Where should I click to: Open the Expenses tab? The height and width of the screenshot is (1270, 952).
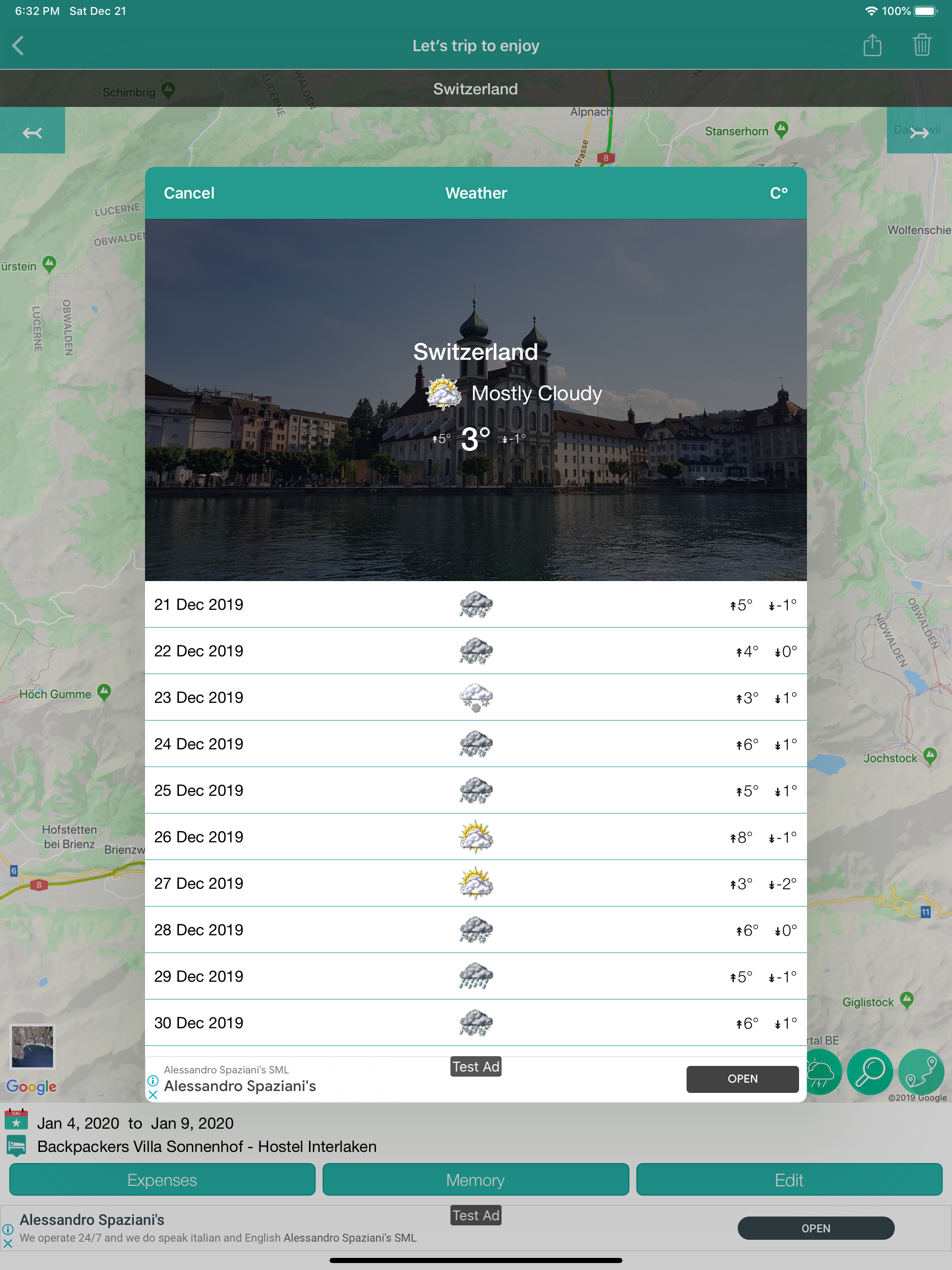click(162, 1179)
